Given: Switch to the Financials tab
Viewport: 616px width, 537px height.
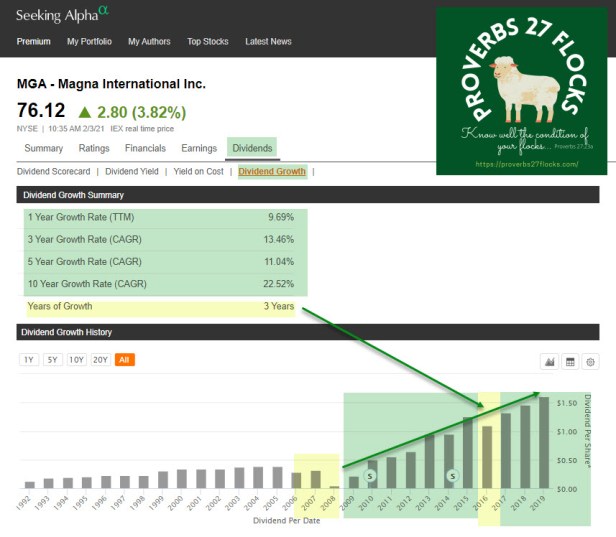Looking at the screenshot, I should [x=145, y=149].
